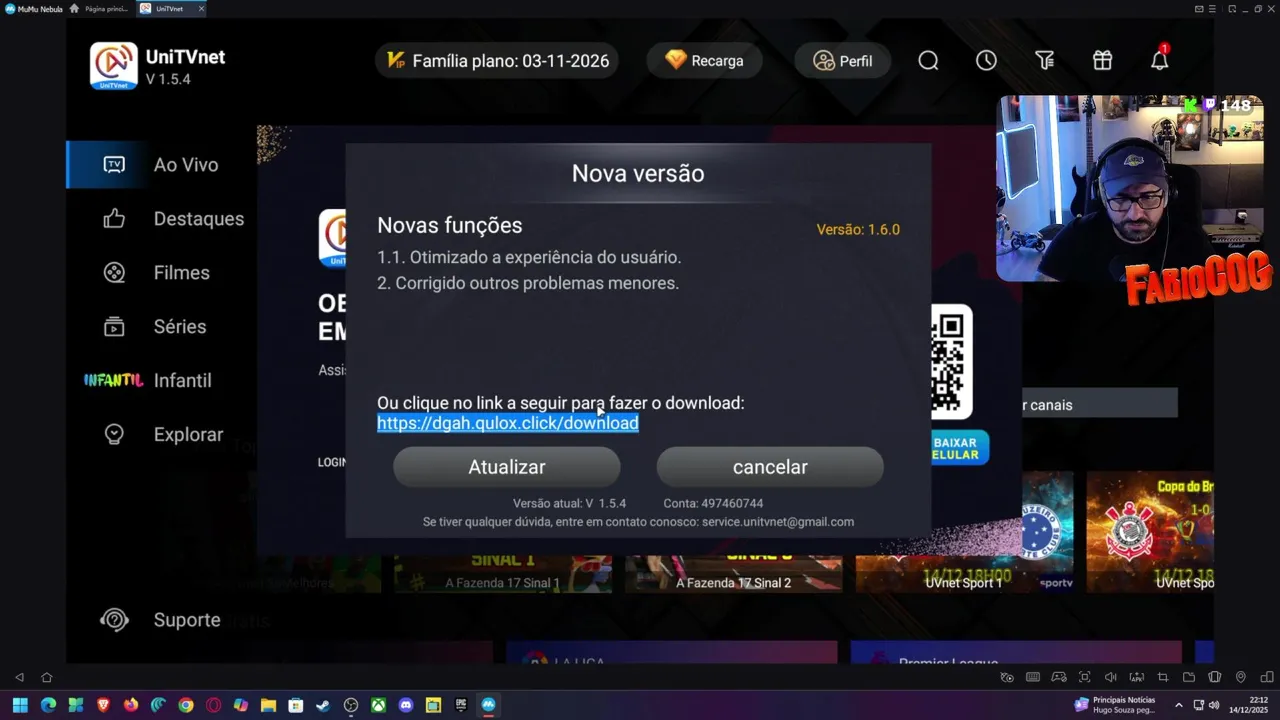
Task: Click the 'Conta: 497460744' text
Action: click(713, 504)
